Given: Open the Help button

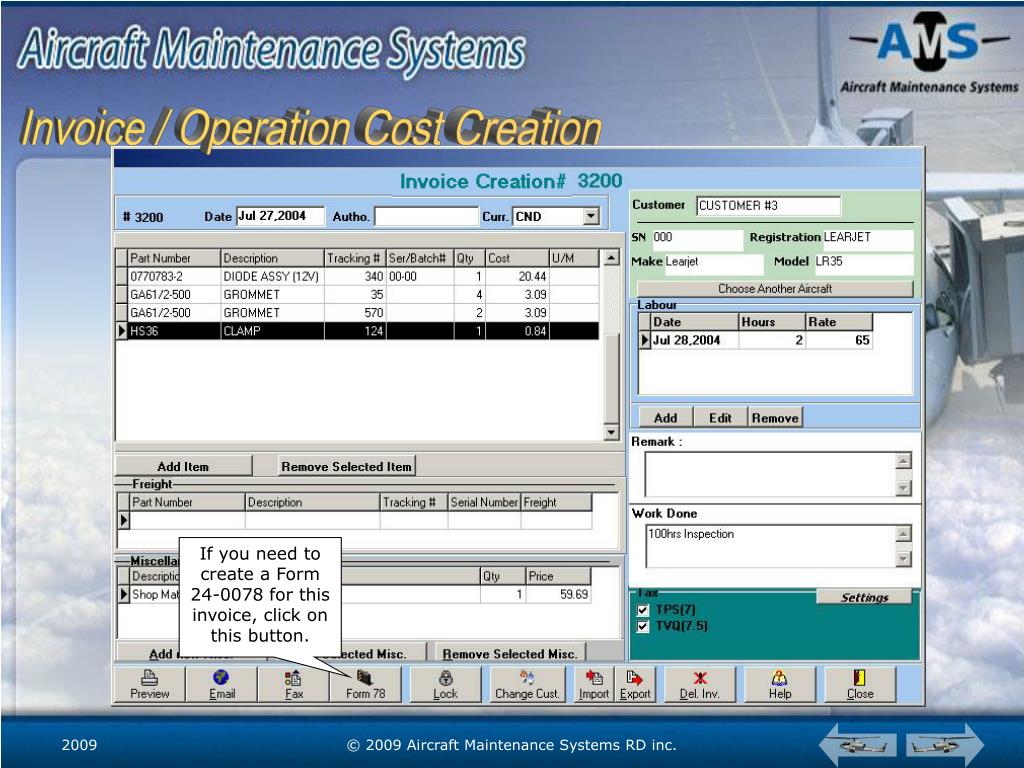Looking at the screenshot, I should tap(780, 684).
